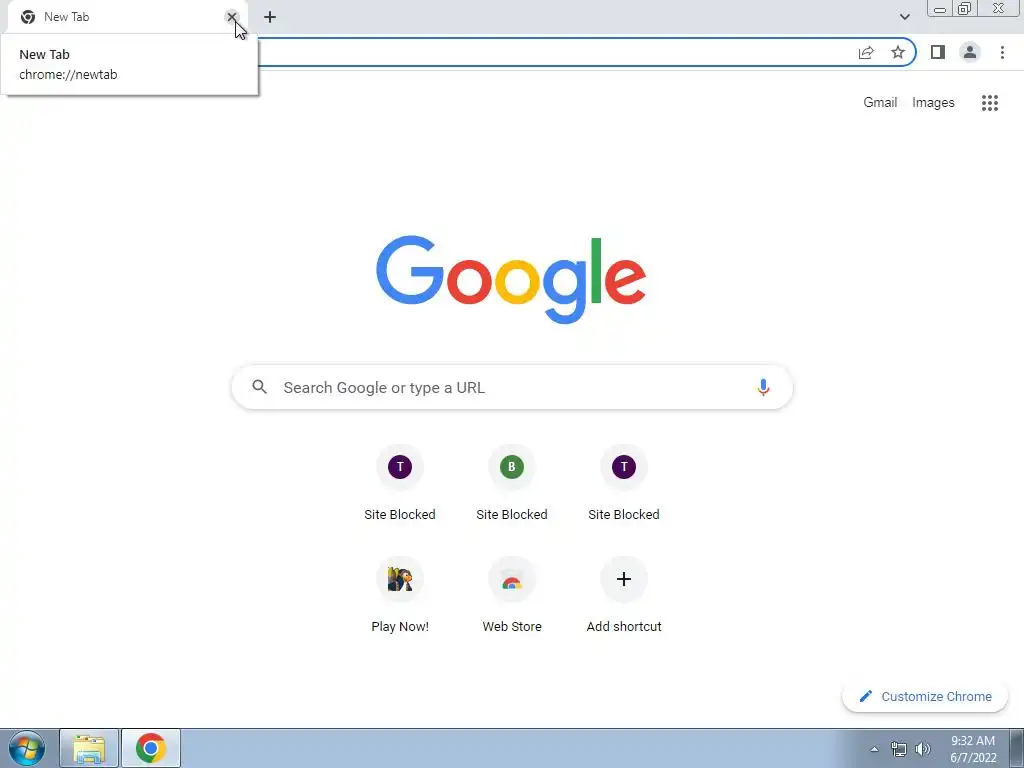
Task: Open the tab search dropdown arrow
Action: (904, 17)
